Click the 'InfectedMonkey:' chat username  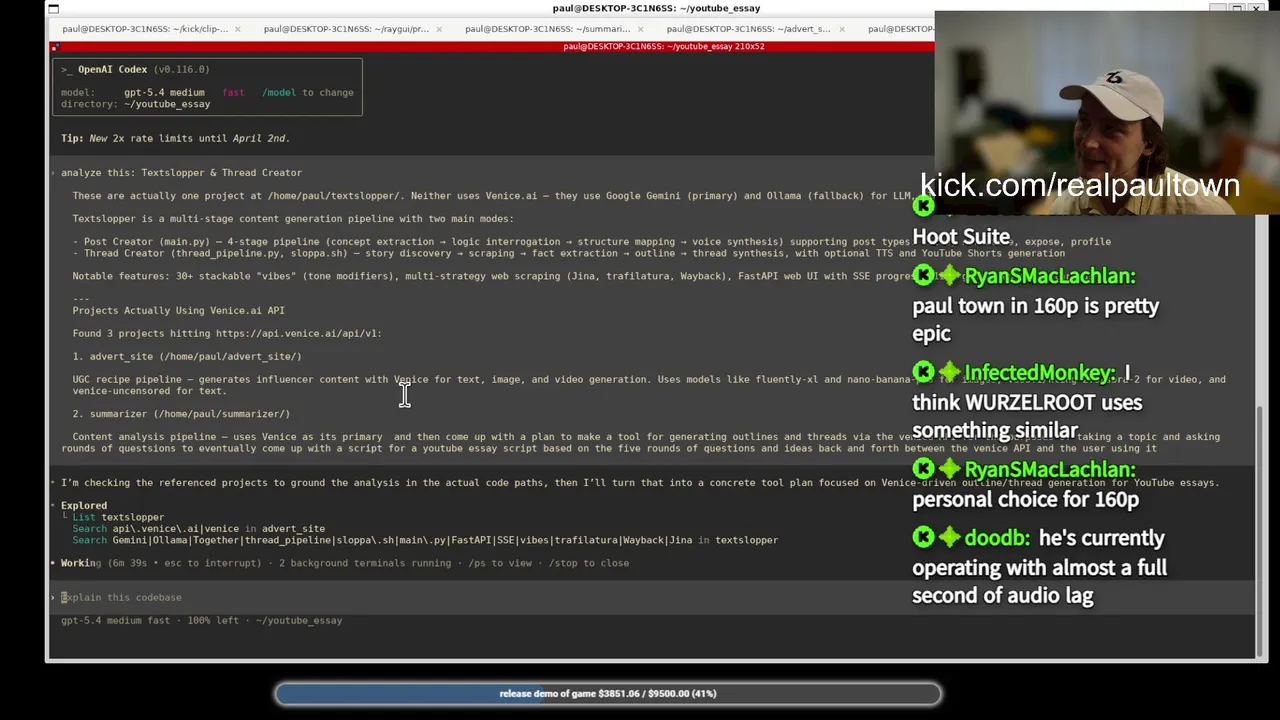pos(1040,372)
